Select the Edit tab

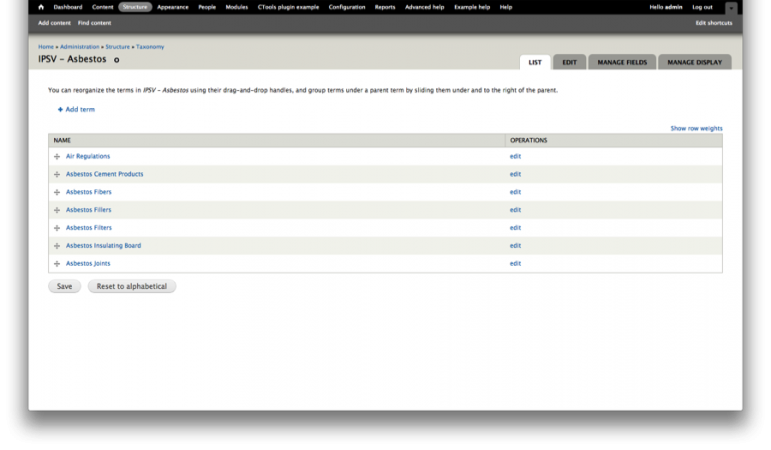(x=569, y=62)
